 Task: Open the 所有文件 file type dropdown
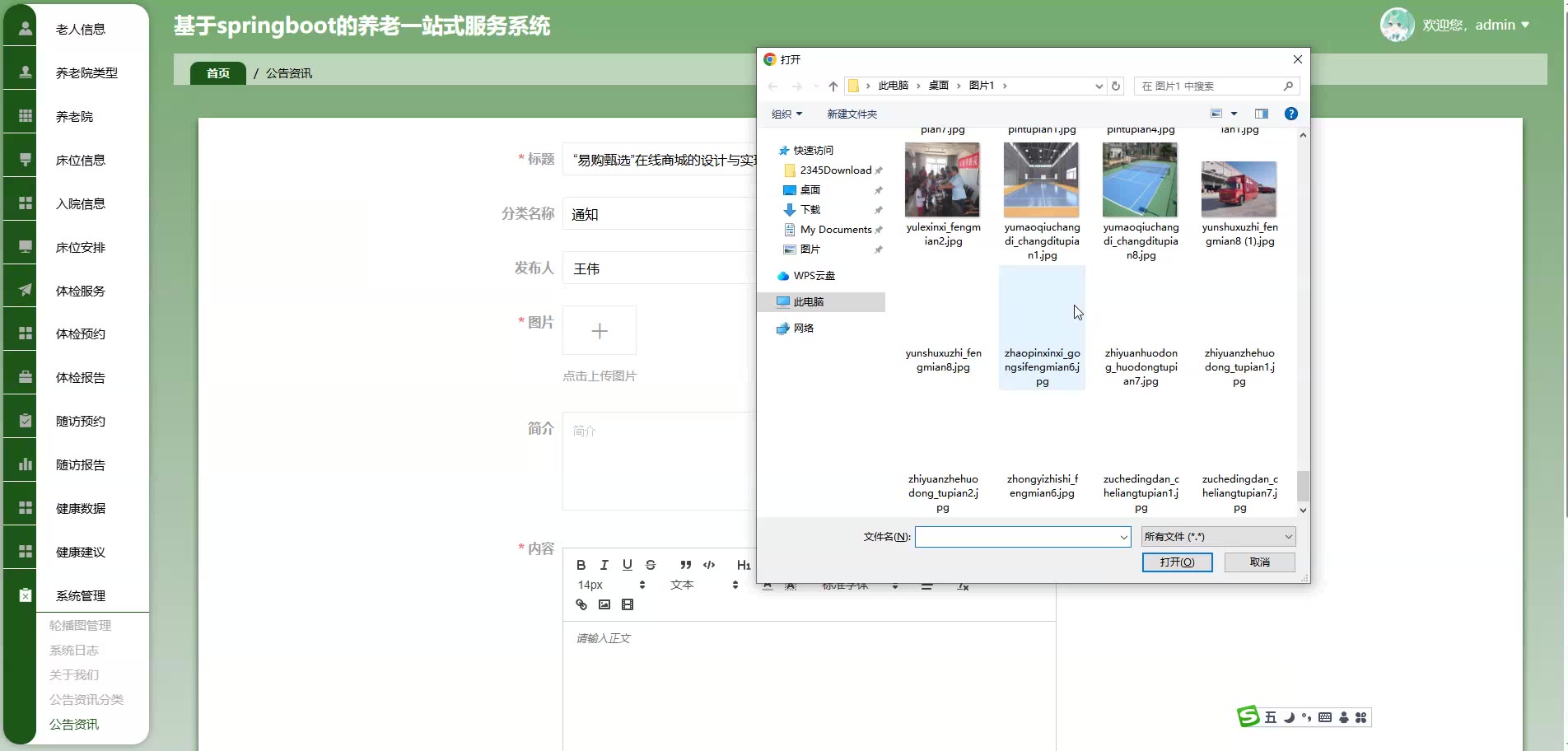pyautogui.click(x=1218, y=537)
